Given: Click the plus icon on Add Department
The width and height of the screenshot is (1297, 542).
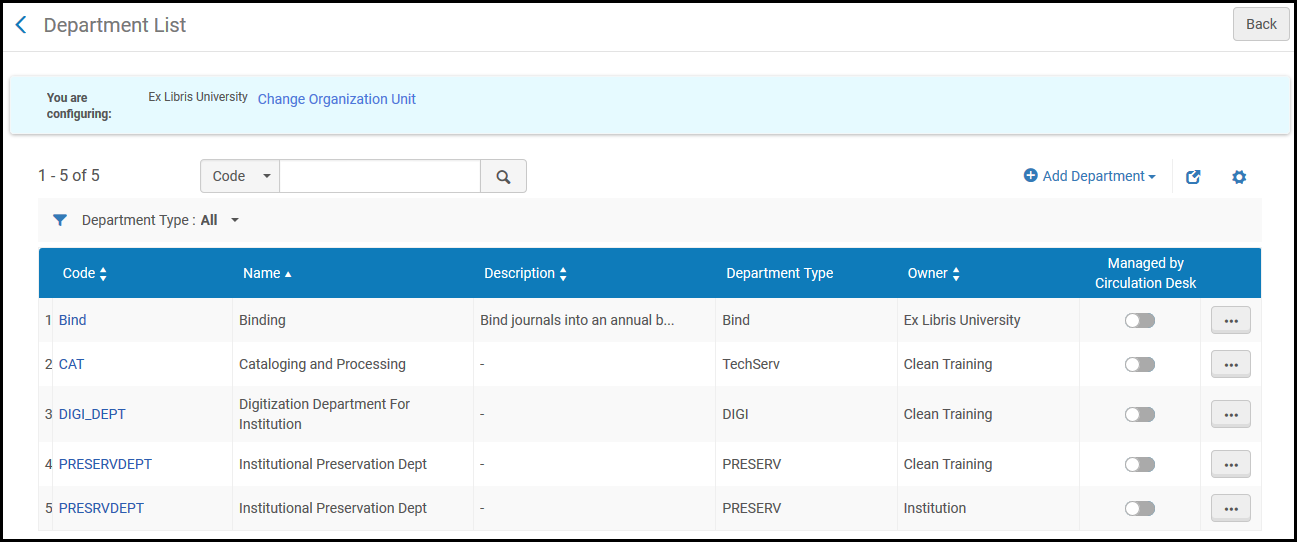Looking at the screenshot, I should (1031, 176).
